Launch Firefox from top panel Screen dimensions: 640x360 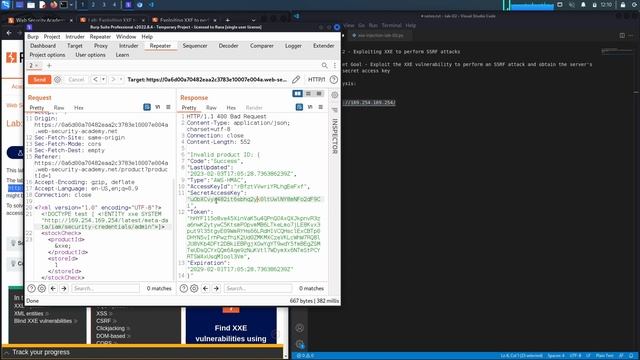[x=54, y=5]
